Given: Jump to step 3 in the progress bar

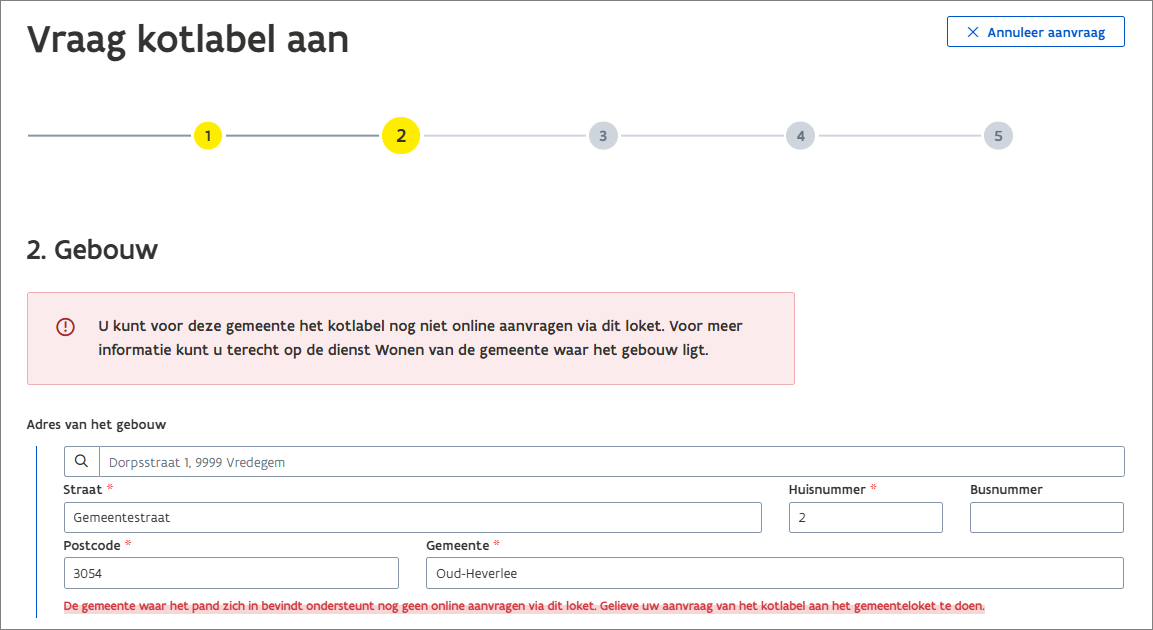Looking at the screenshot, I should [x=603, y=136].
